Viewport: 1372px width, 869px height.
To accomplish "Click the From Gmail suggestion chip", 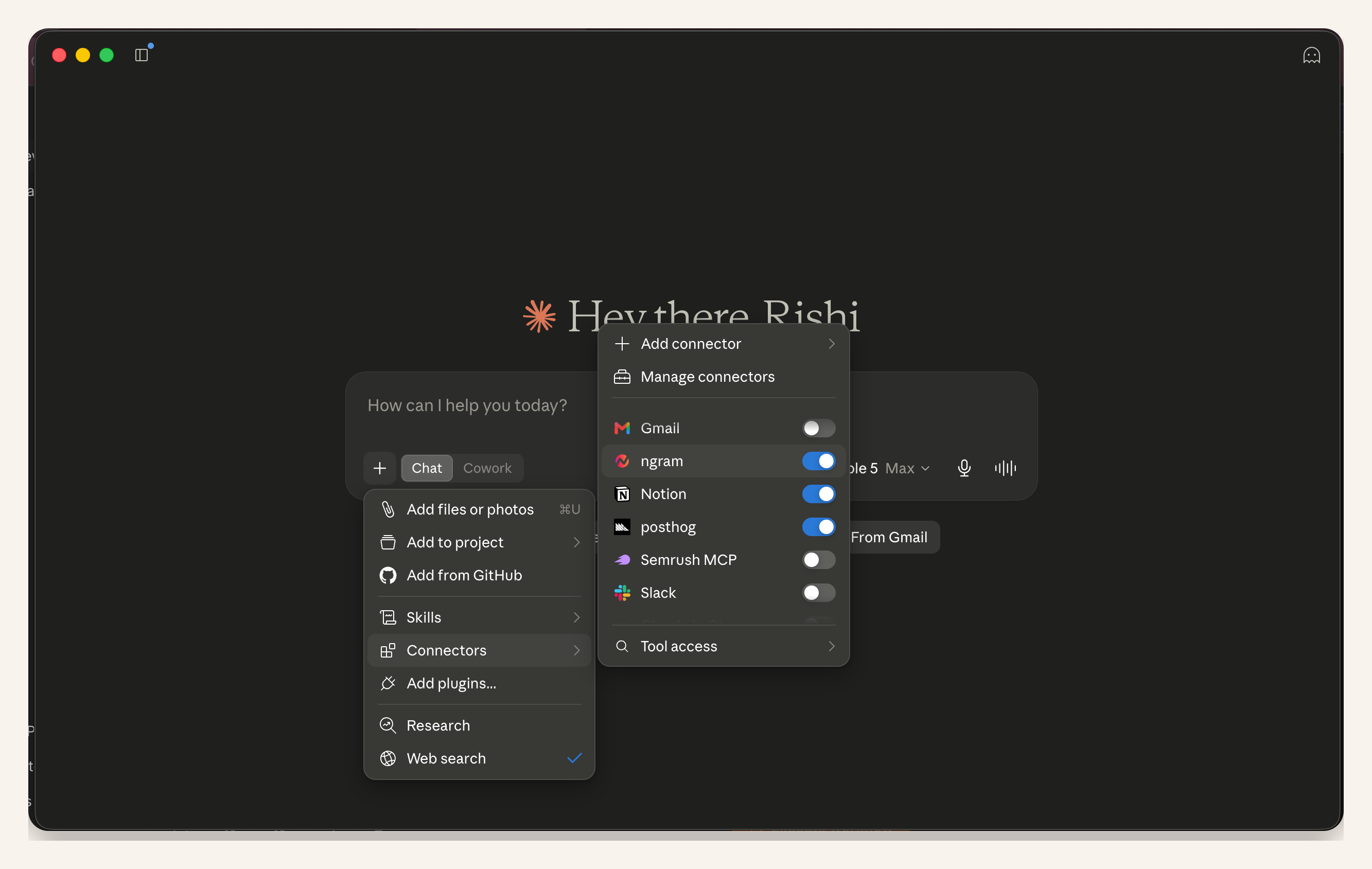I will coord(889,537).
